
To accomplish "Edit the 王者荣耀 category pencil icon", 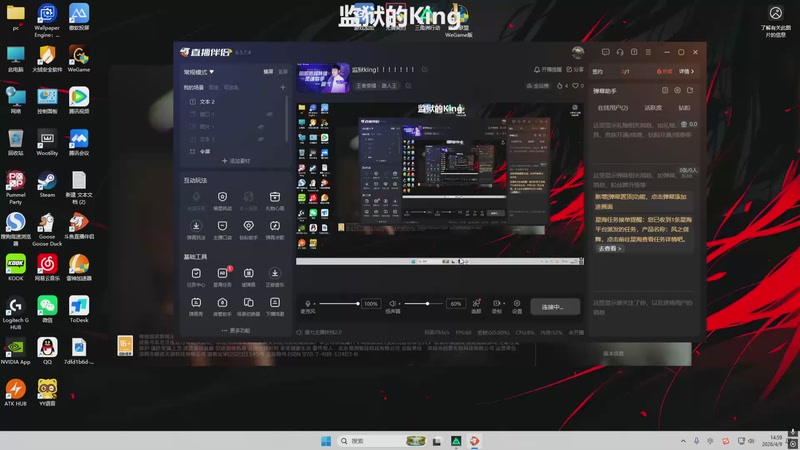I will click(x=408, y=86).
